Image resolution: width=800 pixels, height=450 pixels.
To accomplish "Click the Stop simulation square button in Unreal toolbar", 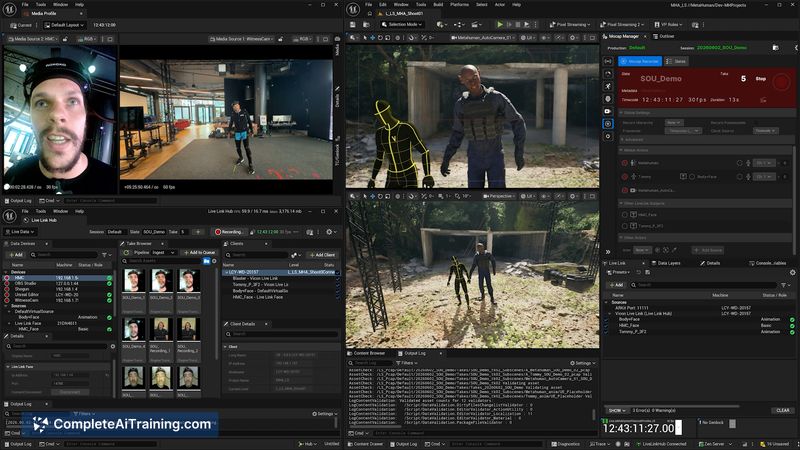I will click(518, 24).
